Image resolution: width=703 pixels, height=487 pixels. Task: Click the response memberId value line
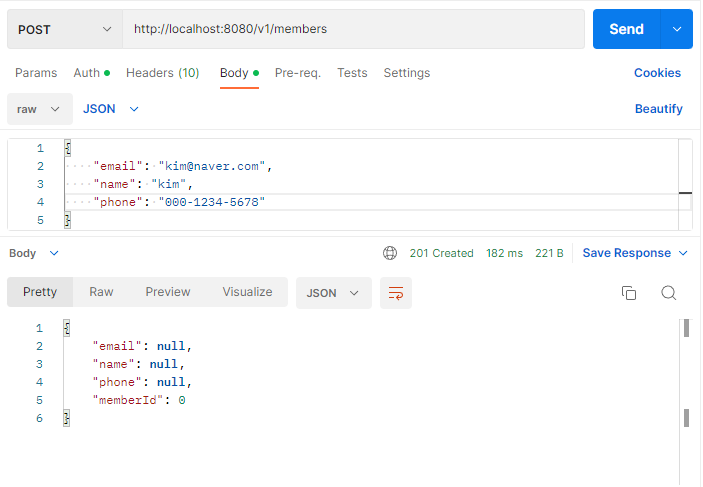[139, 400]
